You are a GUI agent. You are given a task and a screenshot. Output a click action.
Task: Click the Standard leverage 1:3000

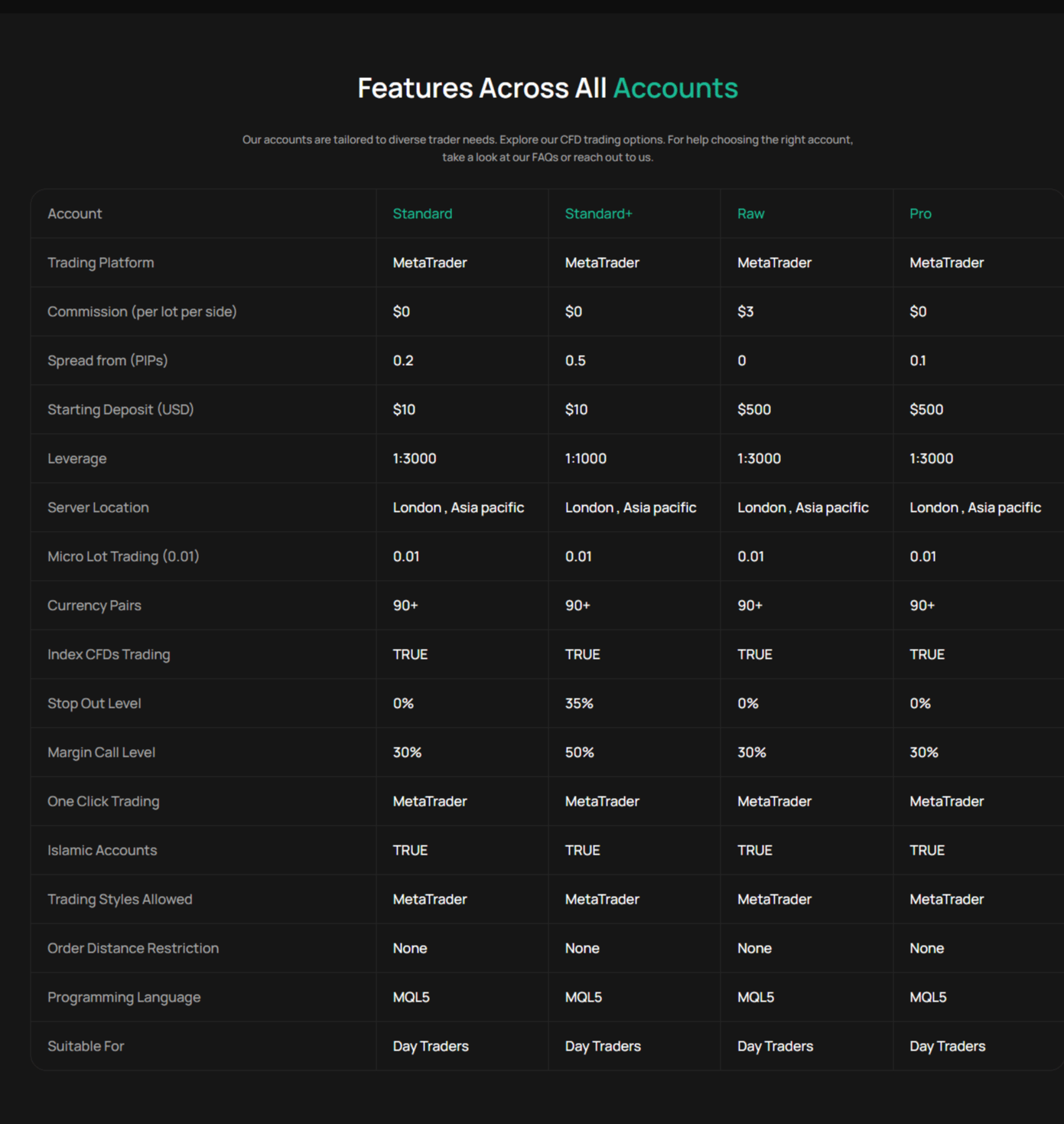click(x=414, y=458)
